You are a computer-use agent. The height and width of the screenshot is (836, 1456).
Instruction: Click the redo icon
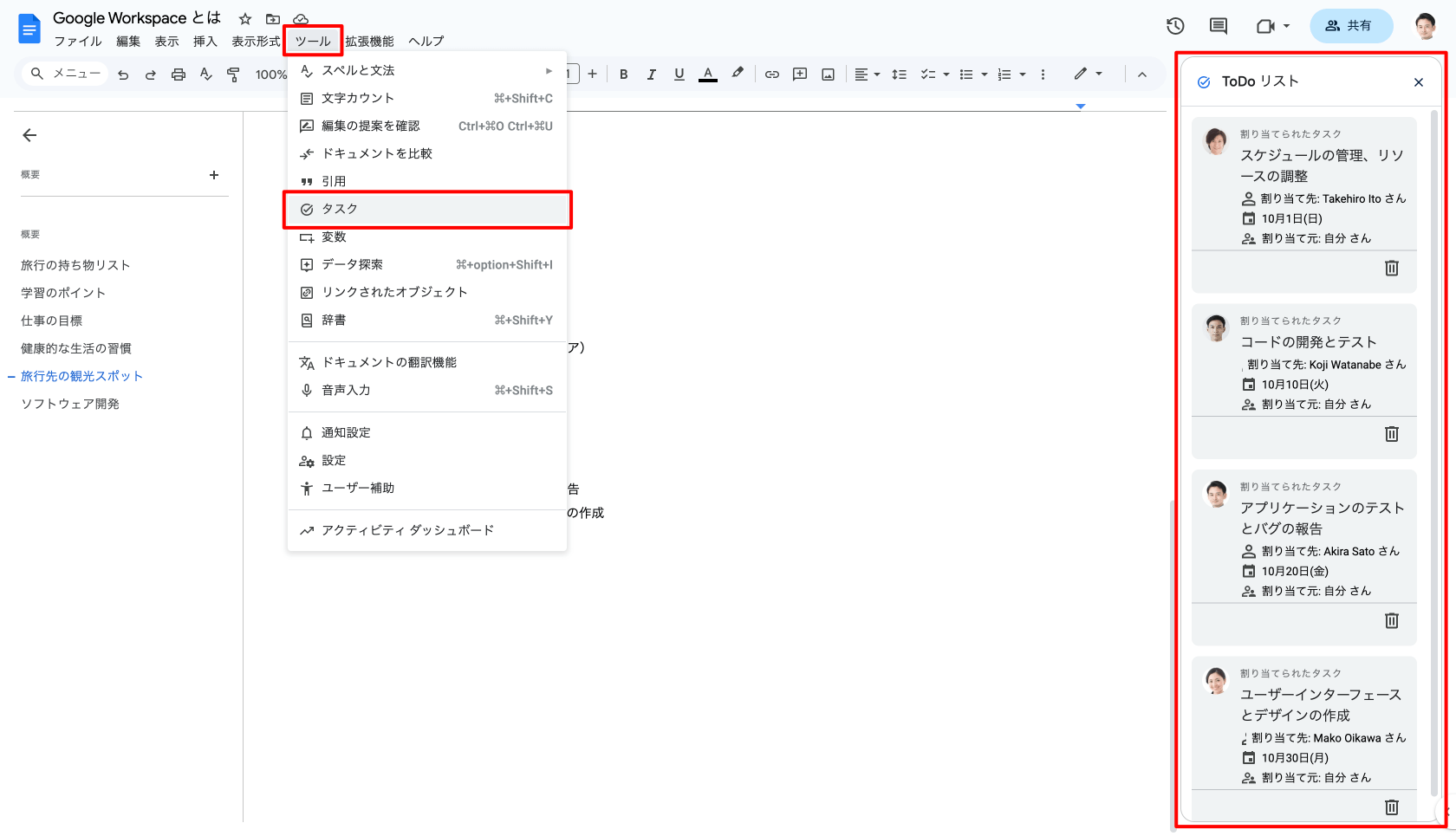(x=151, y=75)
